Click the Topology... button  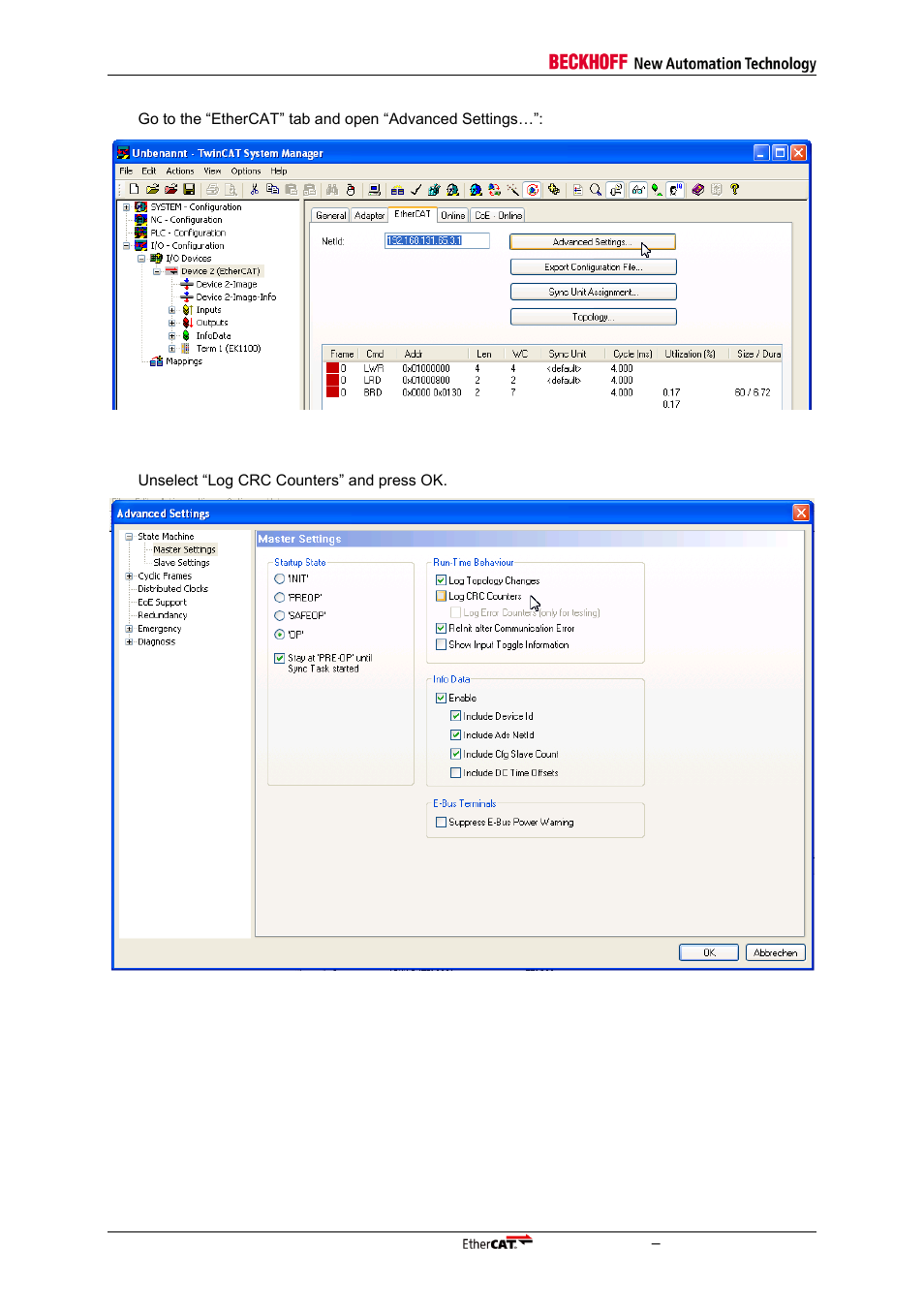tap(593, 317)
